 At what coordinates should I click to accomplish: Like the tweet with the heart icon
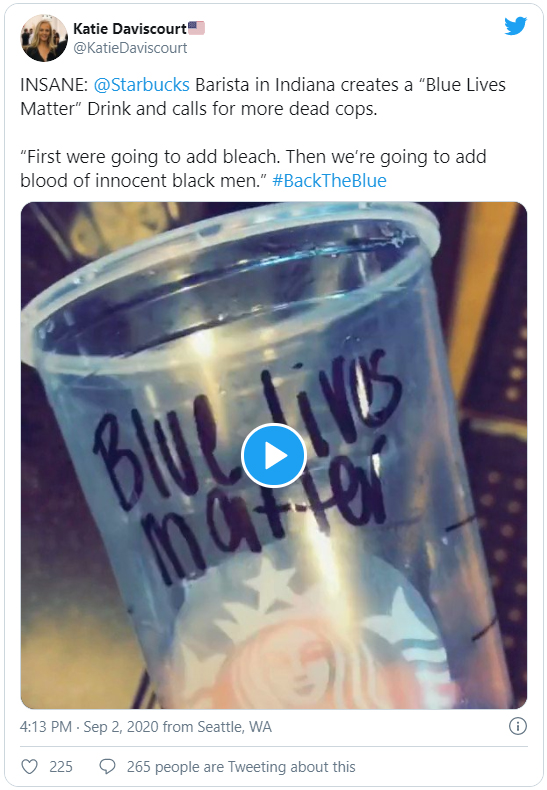pos(29,766)
